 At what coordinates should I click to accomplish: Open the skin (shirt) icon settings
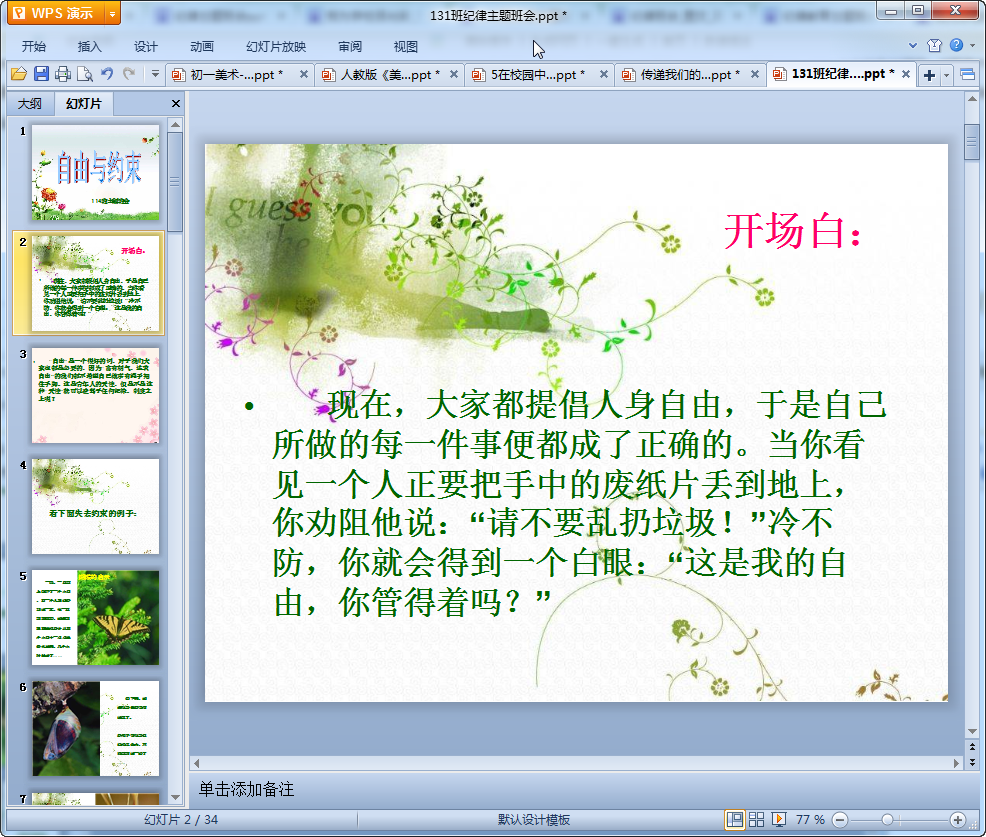pos(934,45)
